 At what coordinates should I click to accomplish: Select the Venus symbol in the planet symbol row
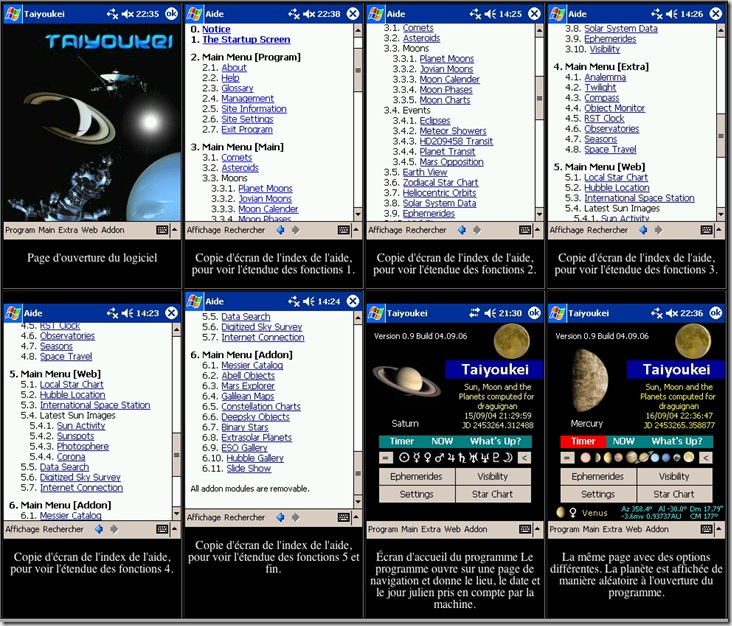pos(427,458)
